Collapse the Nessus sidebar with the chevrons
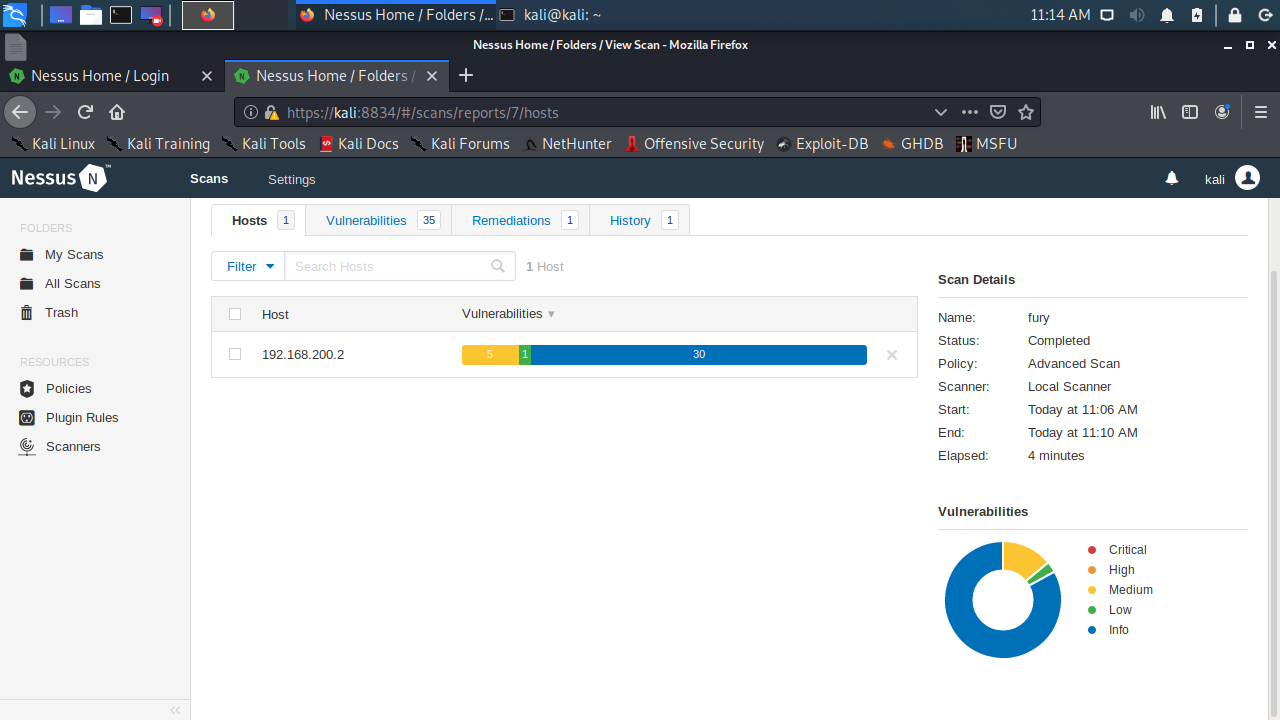 (175, 710)
